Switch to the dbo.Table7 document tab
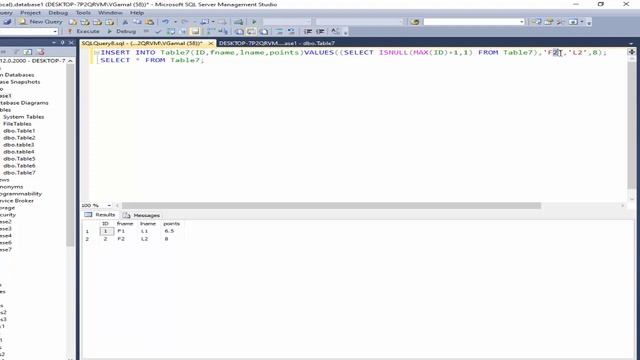The image size is (640, 360). (277, 43)
